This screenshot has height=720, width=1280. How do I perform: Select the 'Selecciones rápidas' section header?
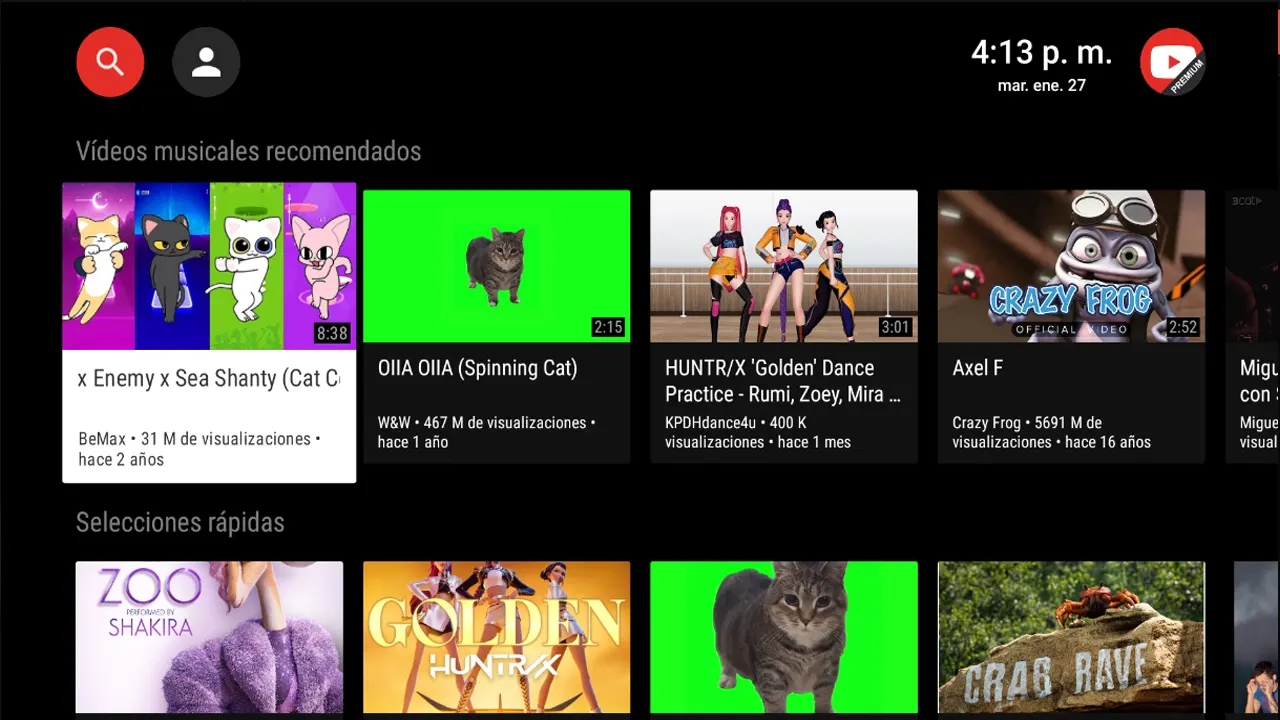pos(180,522)
